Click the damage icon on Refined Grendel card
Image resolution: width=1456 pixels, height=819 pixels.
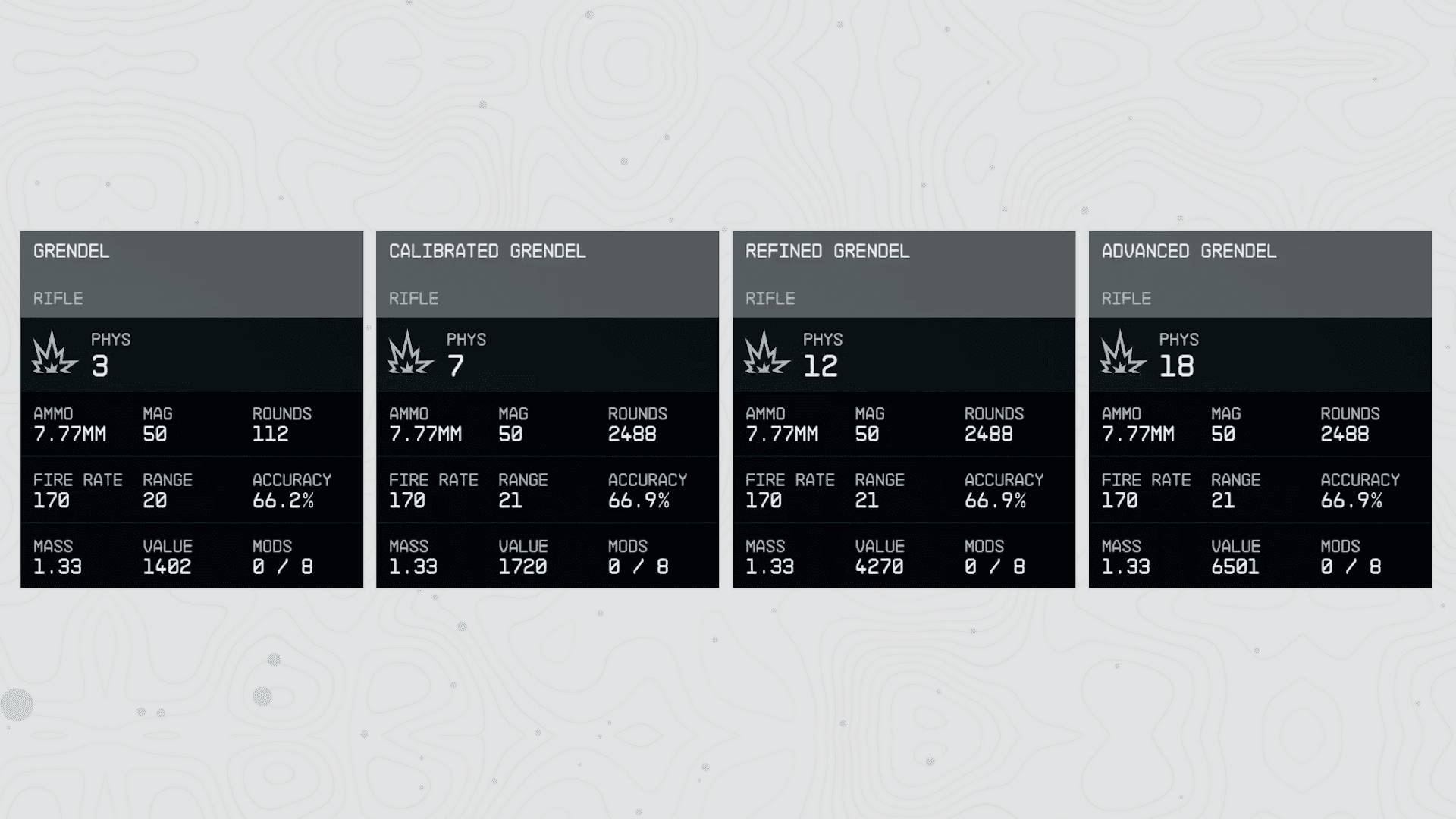click(767, 352)
